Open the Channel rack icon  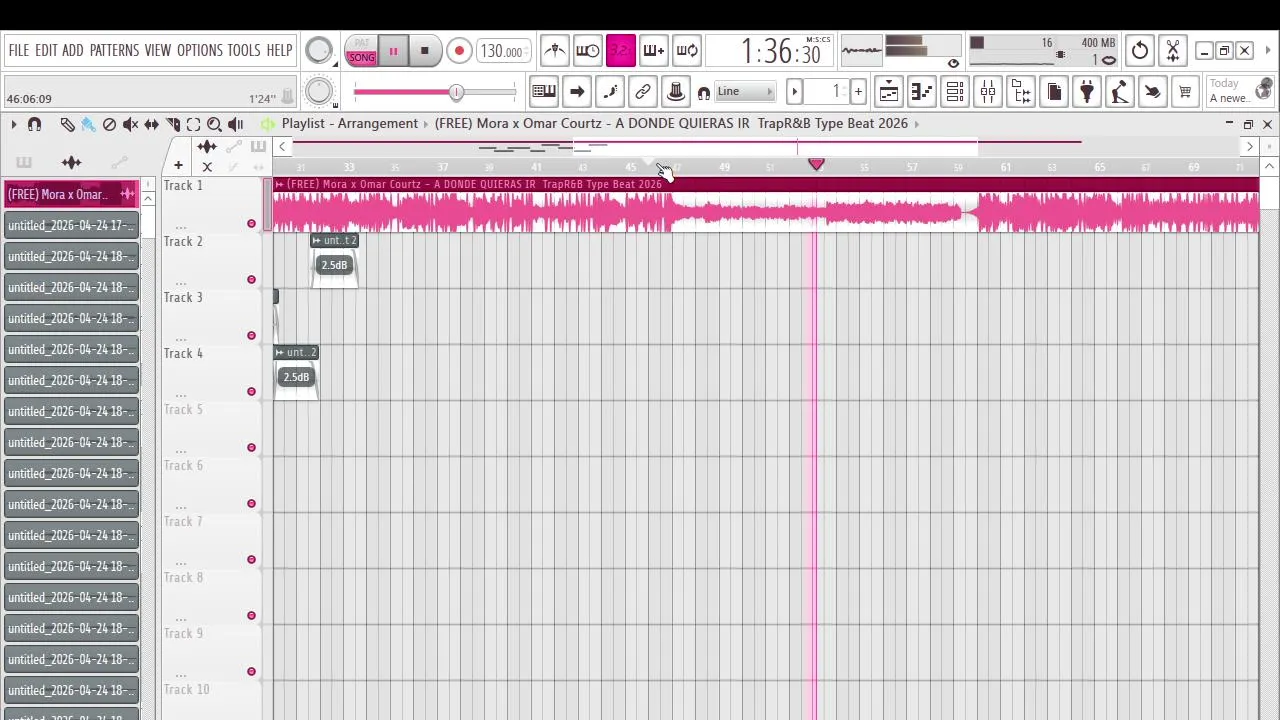pos(955,92)
